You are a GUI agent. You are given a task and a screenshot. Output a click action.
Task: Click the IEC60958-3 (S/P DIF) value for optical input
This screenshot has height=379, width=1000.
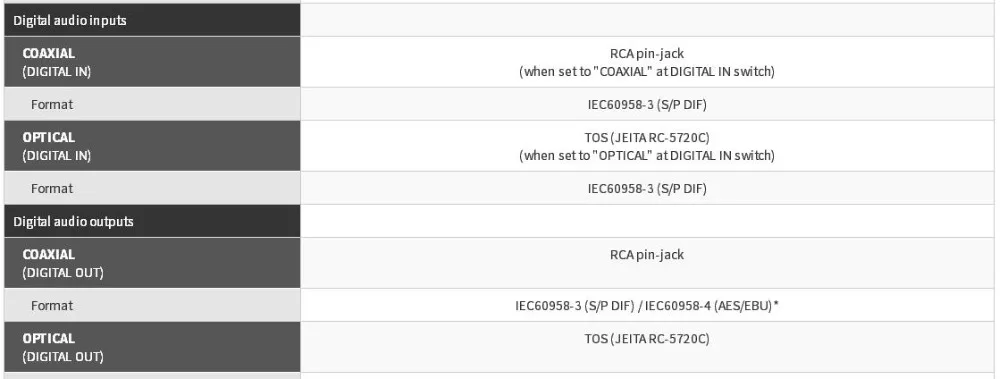coord(647,189)
